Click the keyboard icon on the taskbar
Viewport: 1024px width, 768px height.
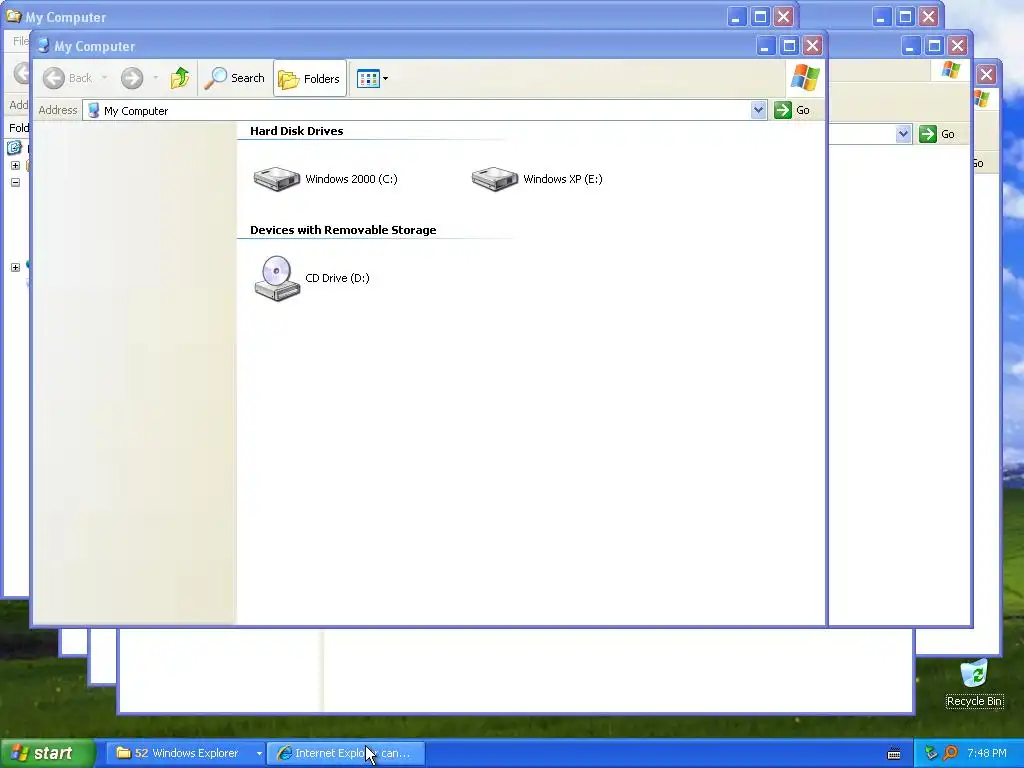pyautogui.click(x=893, y=754)
